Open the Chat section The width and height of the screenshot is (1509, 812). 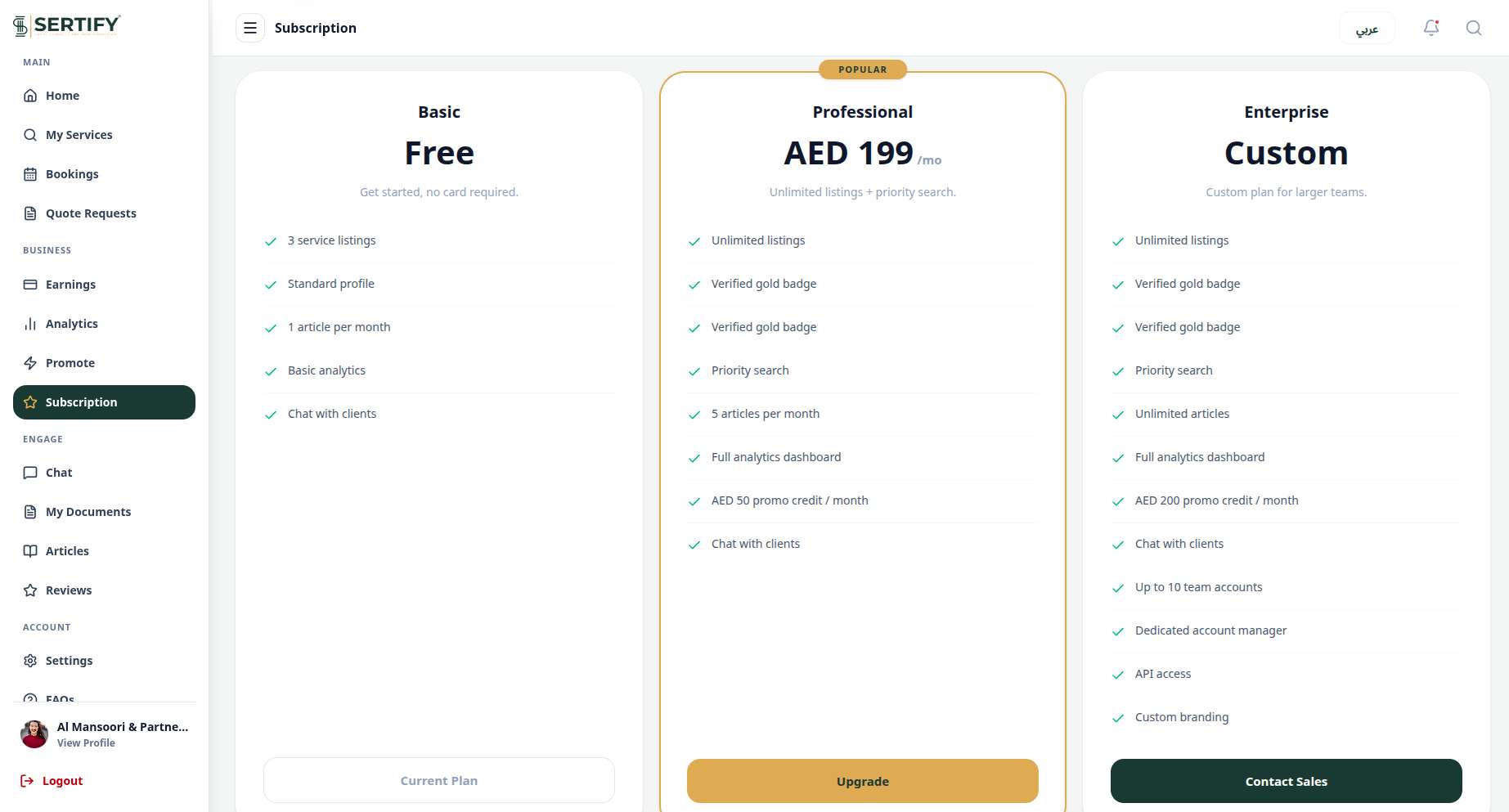[104, 473]
